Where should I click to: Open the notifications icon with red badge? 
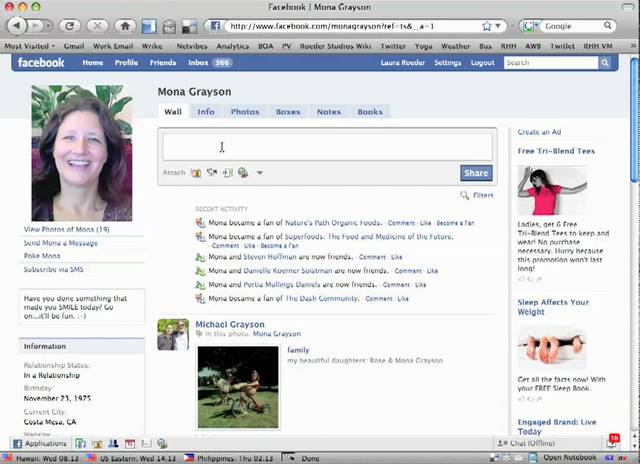tap(612, 442)
